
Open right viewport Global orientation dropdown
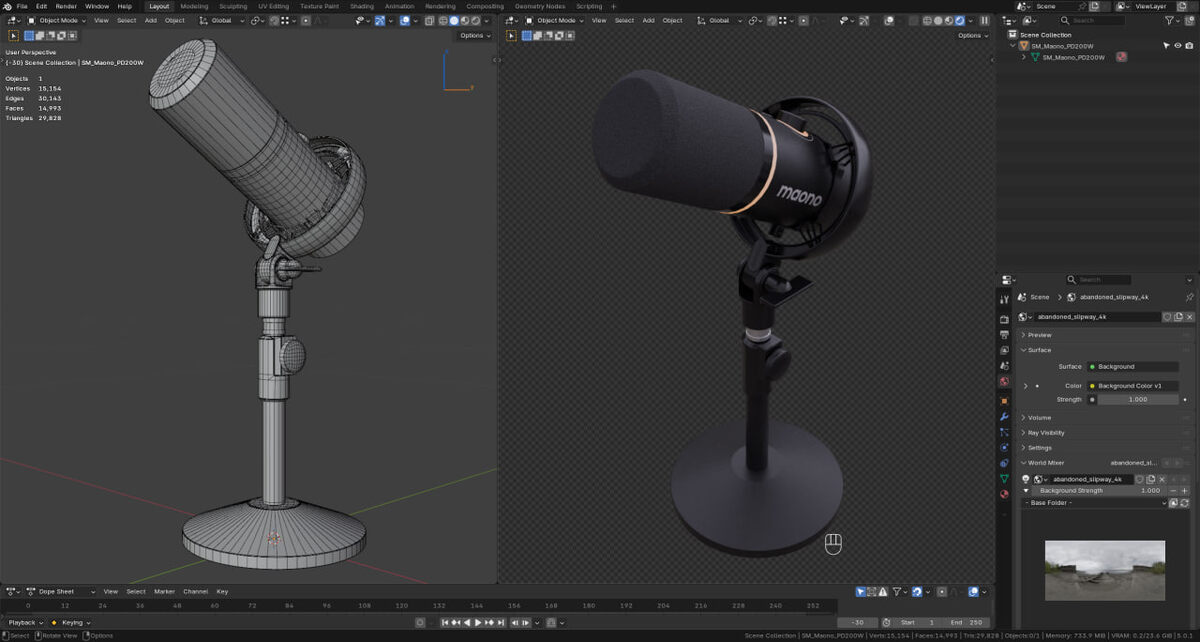[x=719, y=20]
